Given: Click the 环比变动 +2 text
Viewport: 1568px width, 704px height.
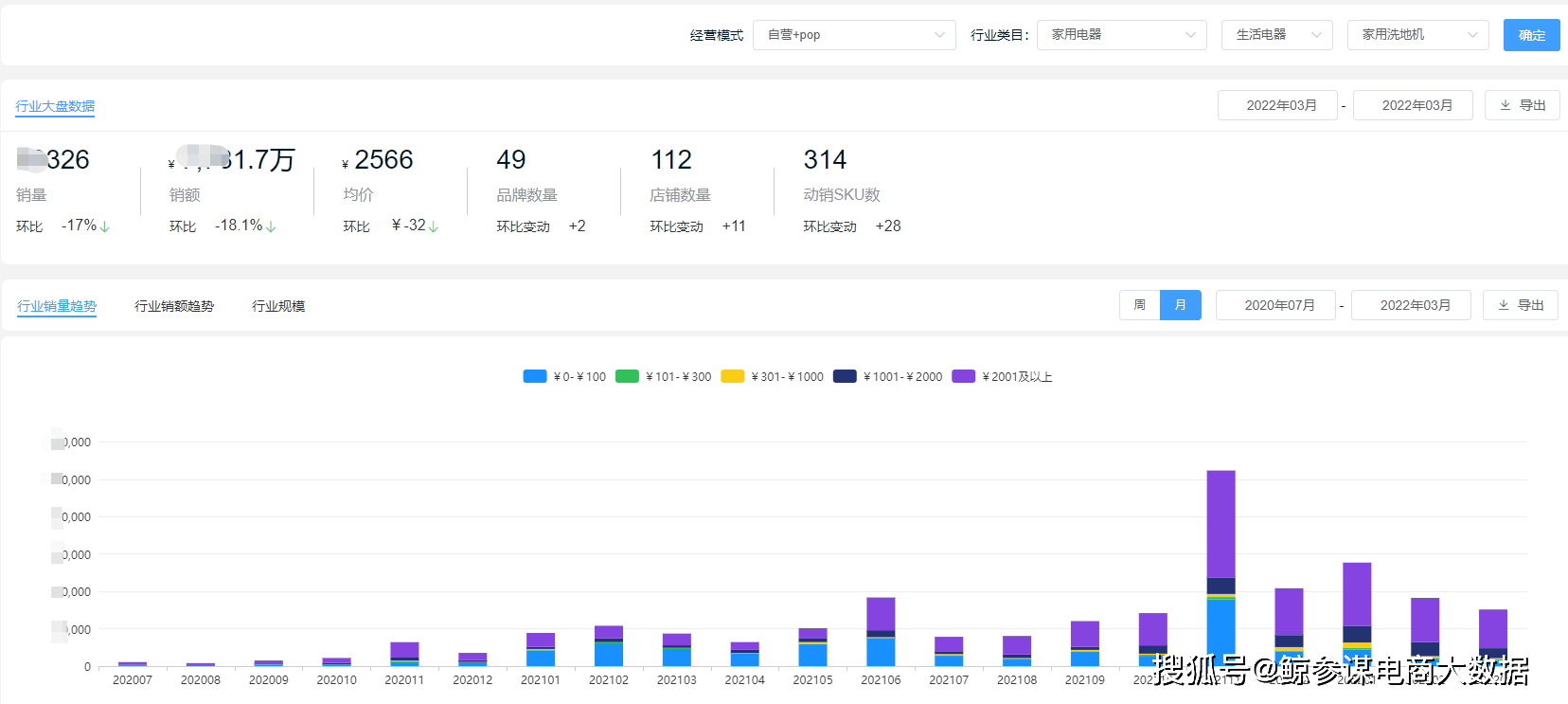Looking at the screenshot, I should (x=541, y=226).
